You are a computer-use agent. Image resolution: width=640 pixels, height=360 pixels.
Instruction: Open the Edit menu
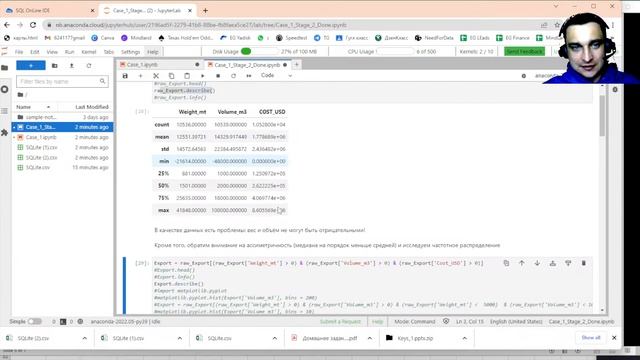pos(35,52)
